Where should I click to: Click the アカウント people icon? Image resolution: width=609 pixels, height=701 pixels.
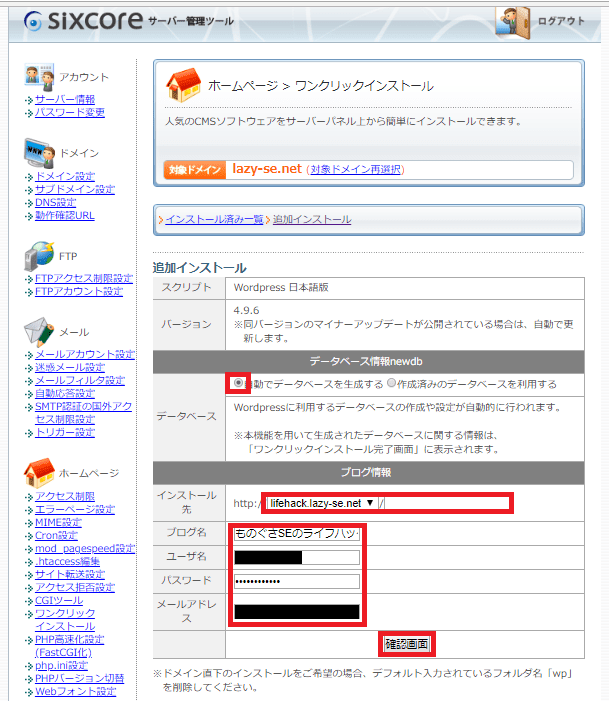point(39,76)
